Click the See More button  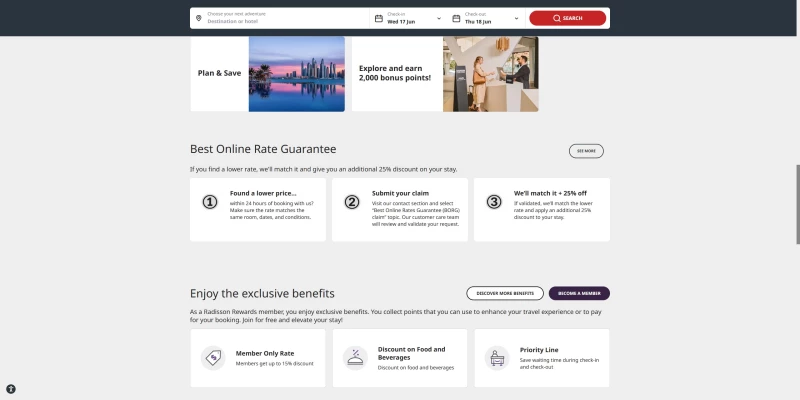click(x=586, y=151)
